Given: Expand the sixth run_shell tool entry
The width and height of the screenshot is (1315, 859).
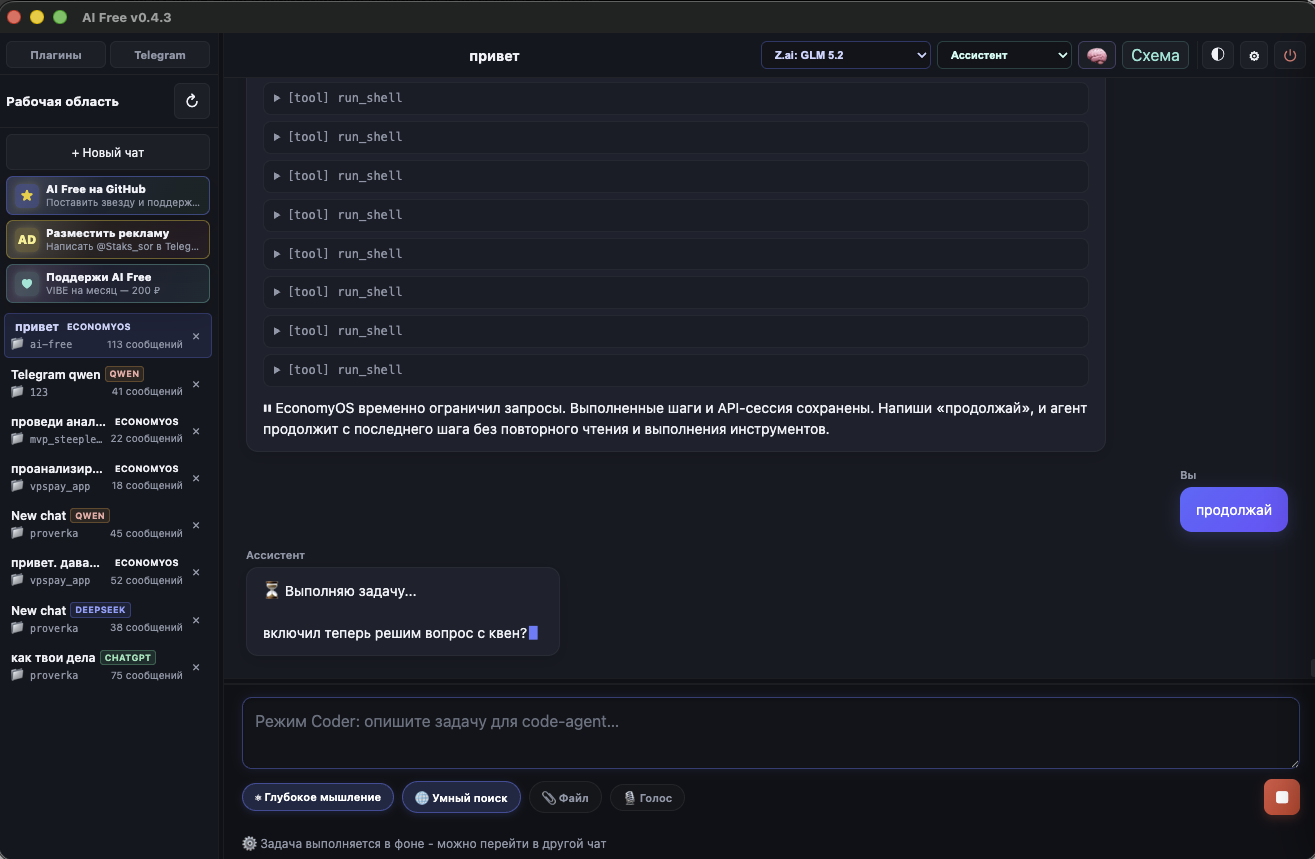Looking at the screenshot, I should click(676, 292).
